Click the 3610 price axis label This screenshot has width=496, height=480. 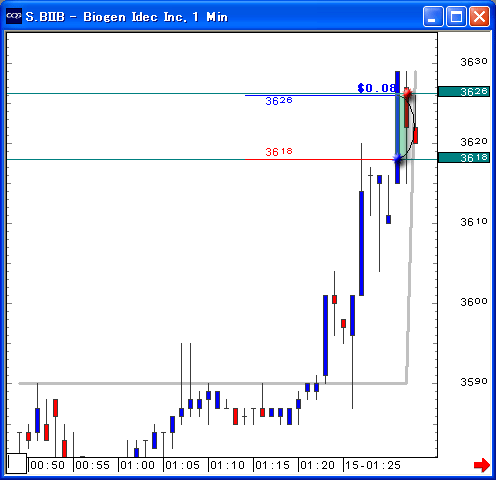474,222
